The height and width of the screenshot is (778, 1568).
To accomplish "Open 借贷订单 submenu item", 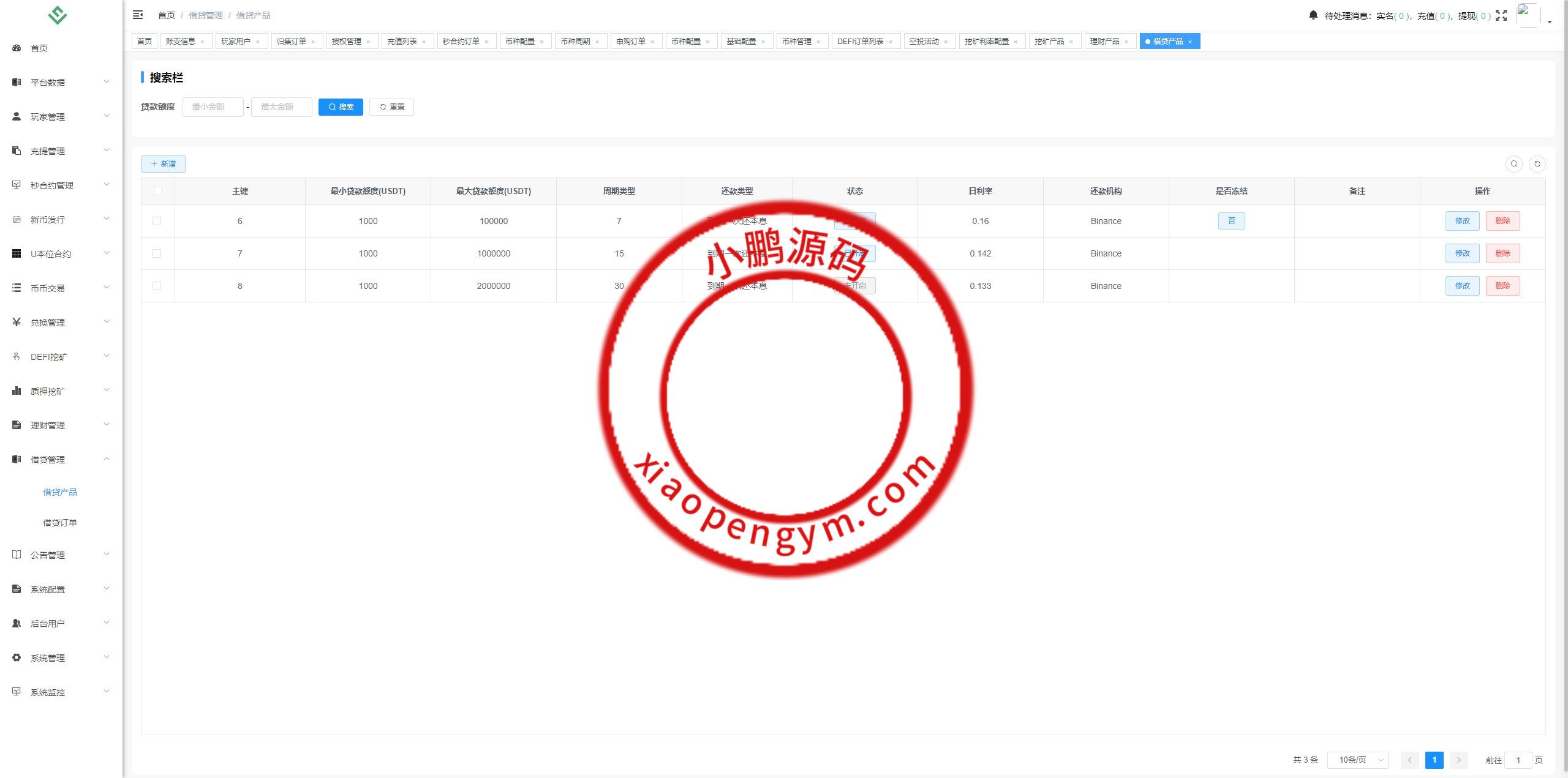I will 60,523.
